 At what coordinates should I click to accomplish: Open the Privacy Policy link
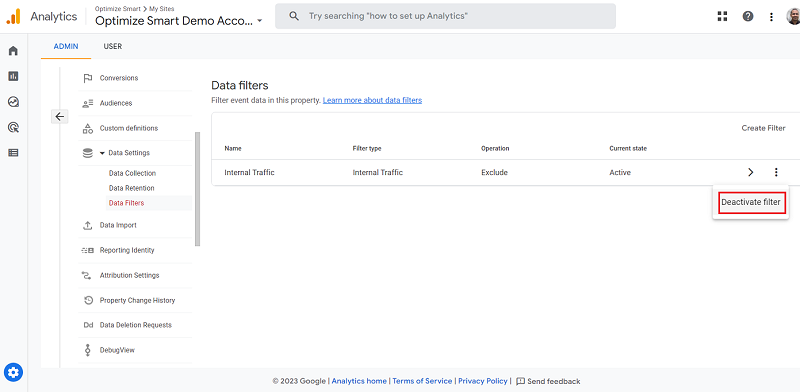[483, 381]
